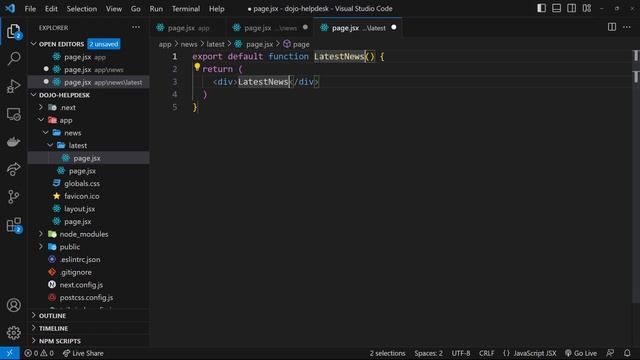Open Remote Explorer view
This screenshot has height=360, width=640.
pos(13,114)
